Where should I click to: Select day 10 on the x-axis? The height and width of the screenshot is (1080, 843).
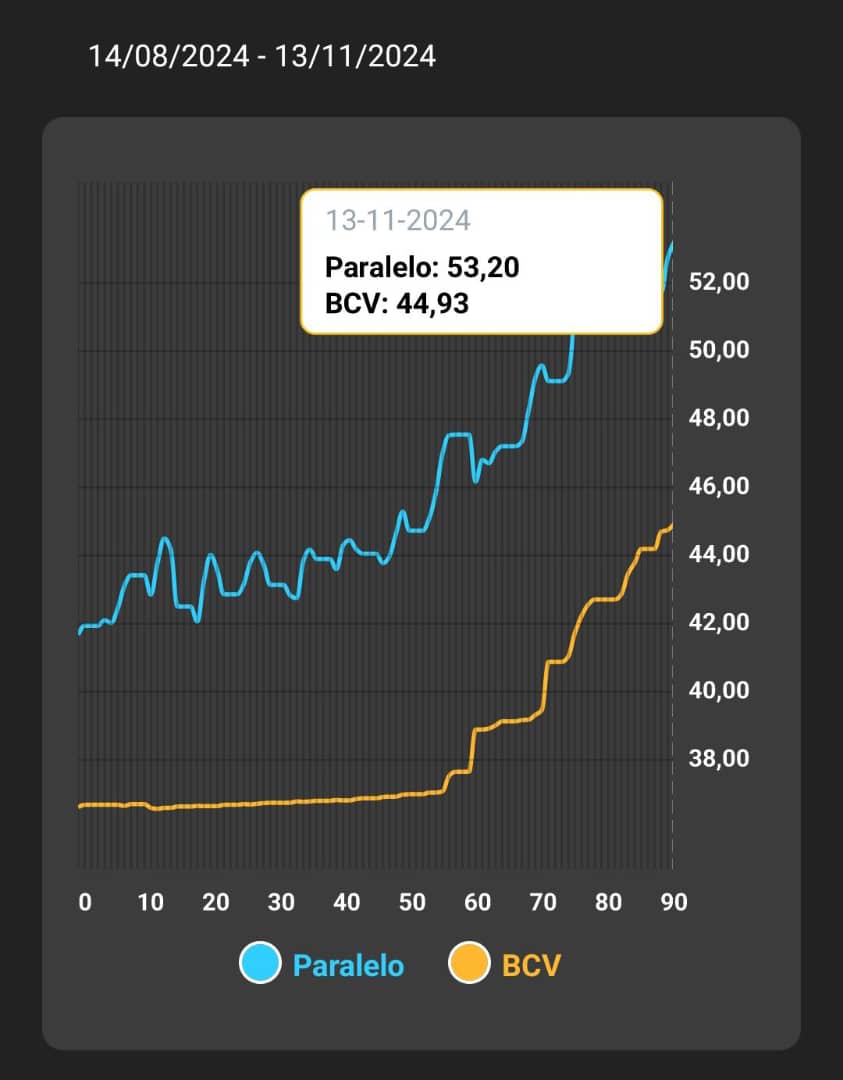[150, 902]
